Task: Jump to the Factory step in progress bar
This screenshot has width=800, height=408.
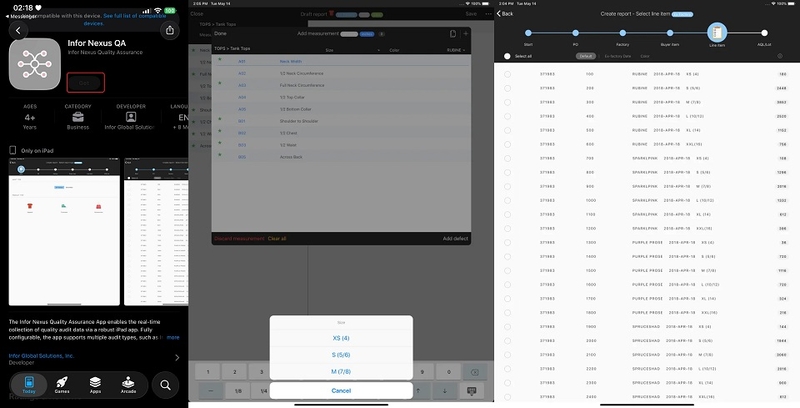Action: [x=622, y=33]
